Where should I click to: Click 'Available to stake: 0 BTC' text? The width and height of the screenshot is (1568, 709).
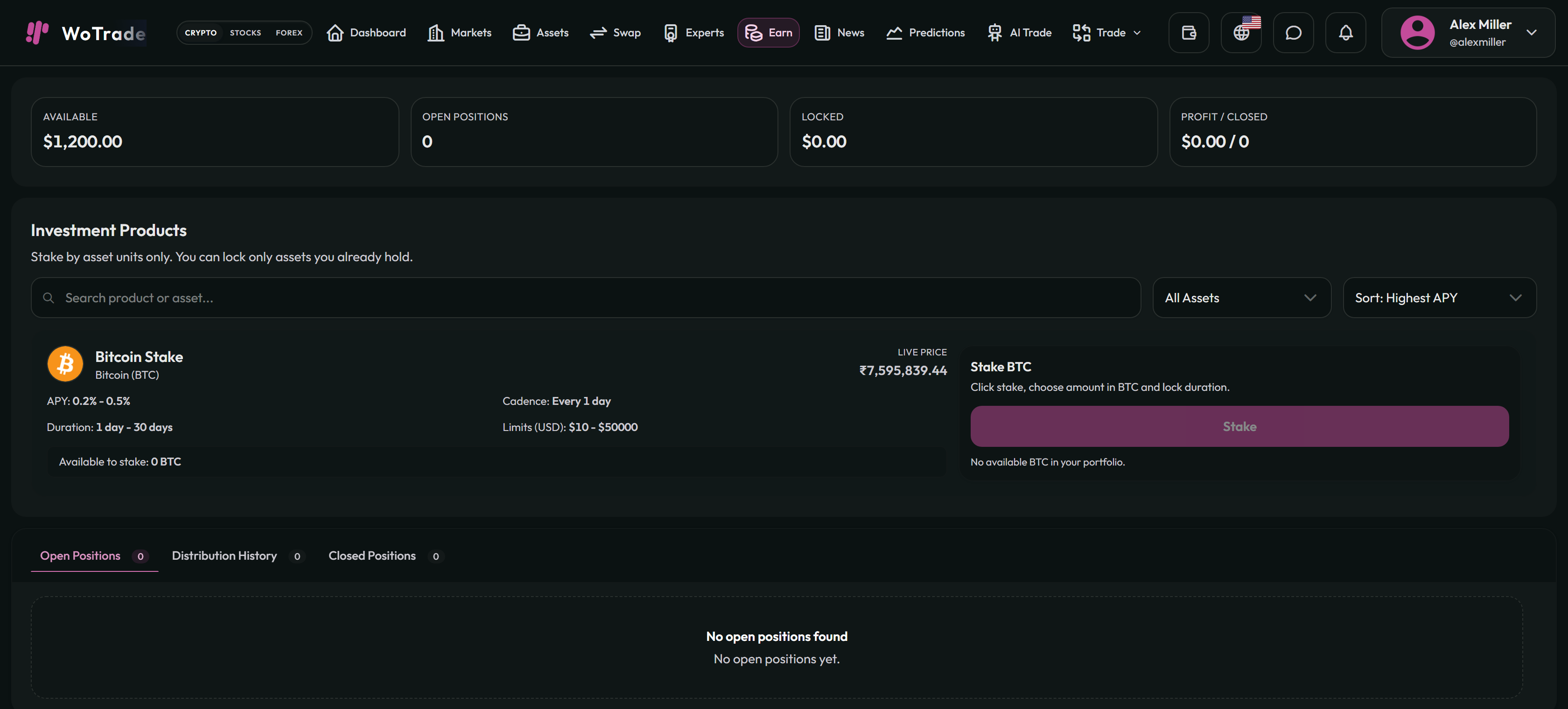(120, 461)
